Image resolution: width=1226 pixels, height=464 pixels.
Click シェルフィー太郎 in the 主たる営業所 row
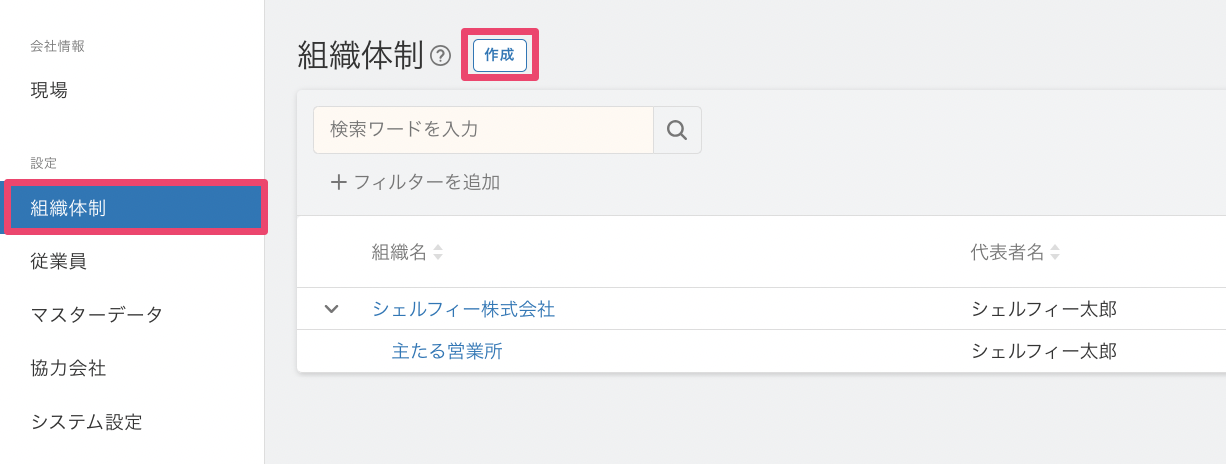(1043, 351)
